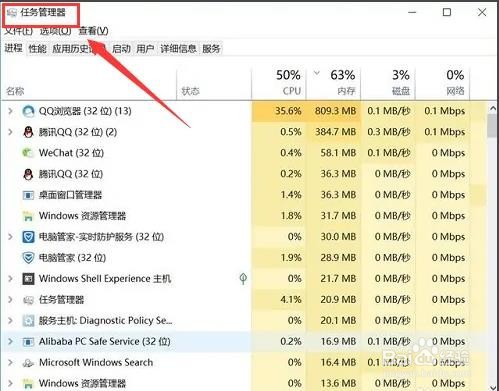Screen dimensions: 499x391
Task: Expand 电脑管家-实时防护服务 process
Action: coord(10,237)
